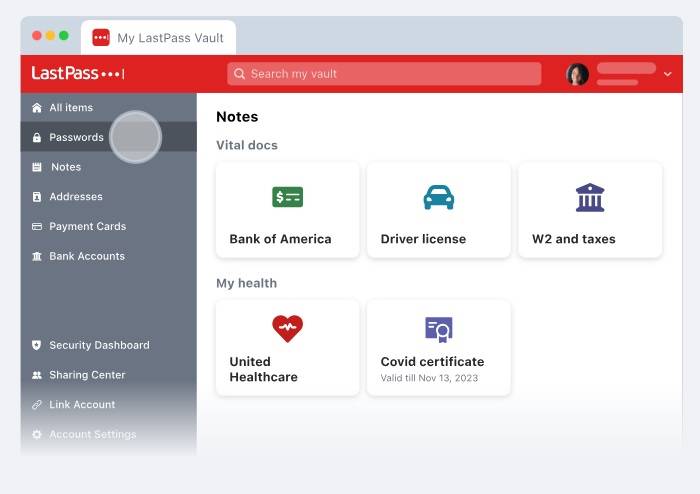Screen dimensions: 700x494
Task: Click the purple certificate icon
Action: pyautogui.click(x=439, y=329)
